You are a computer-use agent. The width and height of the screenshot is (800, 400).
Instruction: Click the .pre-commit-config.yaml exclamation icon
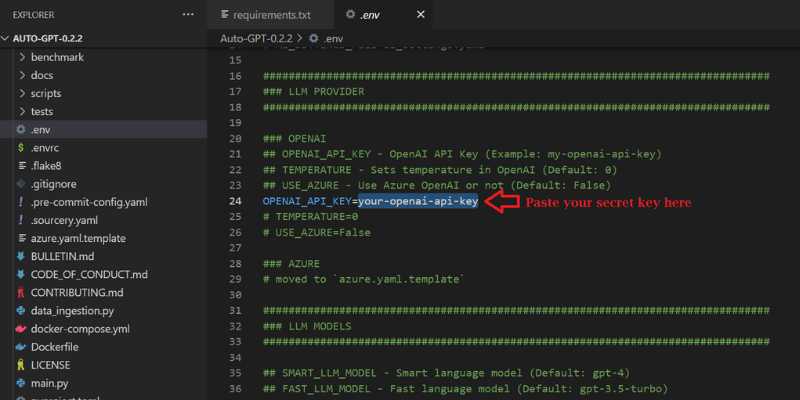pyautogui.click(x=21, y=202)
